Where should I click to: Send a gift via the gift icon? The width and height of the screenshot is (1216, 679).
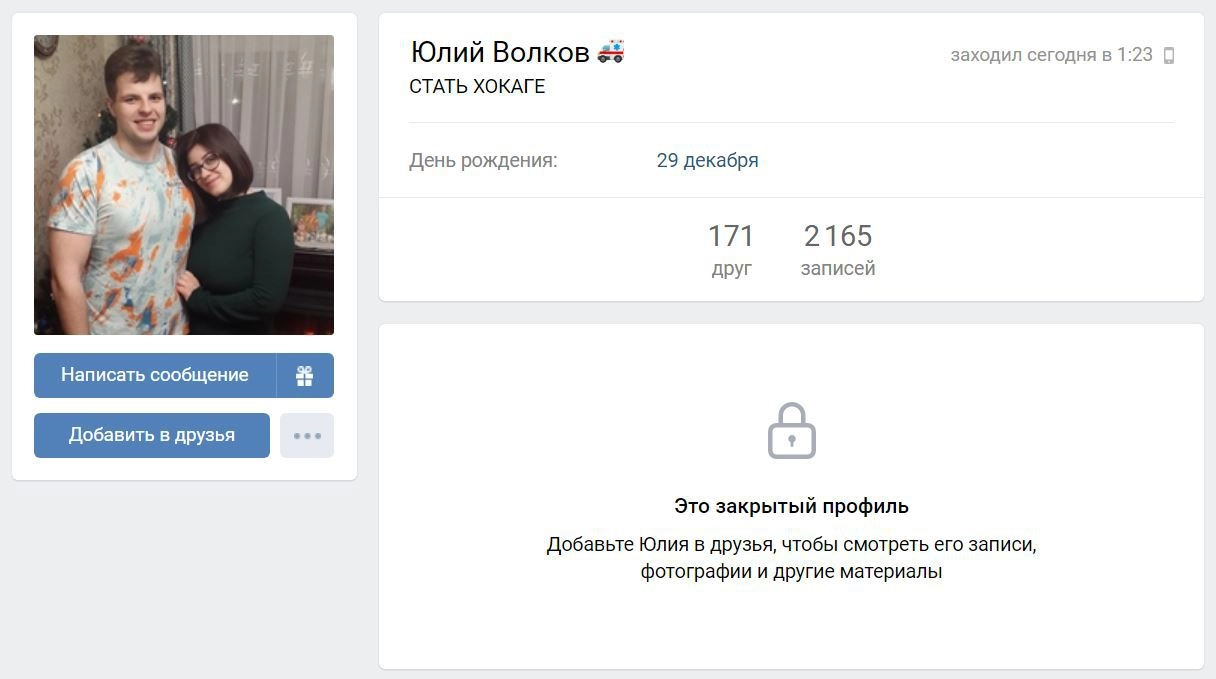pyautogui.click(x=305, y=375)
